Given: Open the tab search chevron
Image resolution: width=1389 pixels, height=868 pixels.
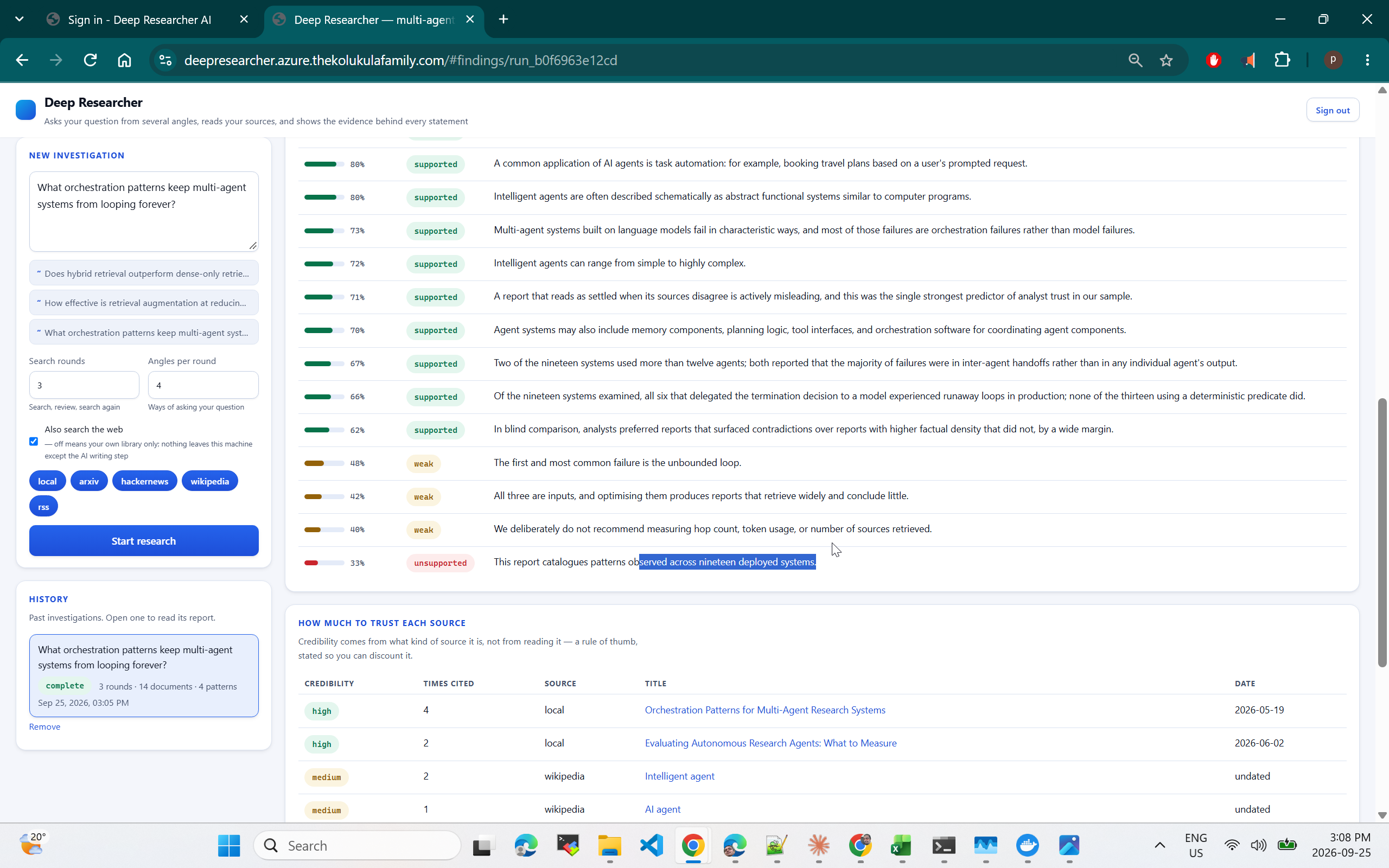Looking at the screenshot, I should coord(20,20).
